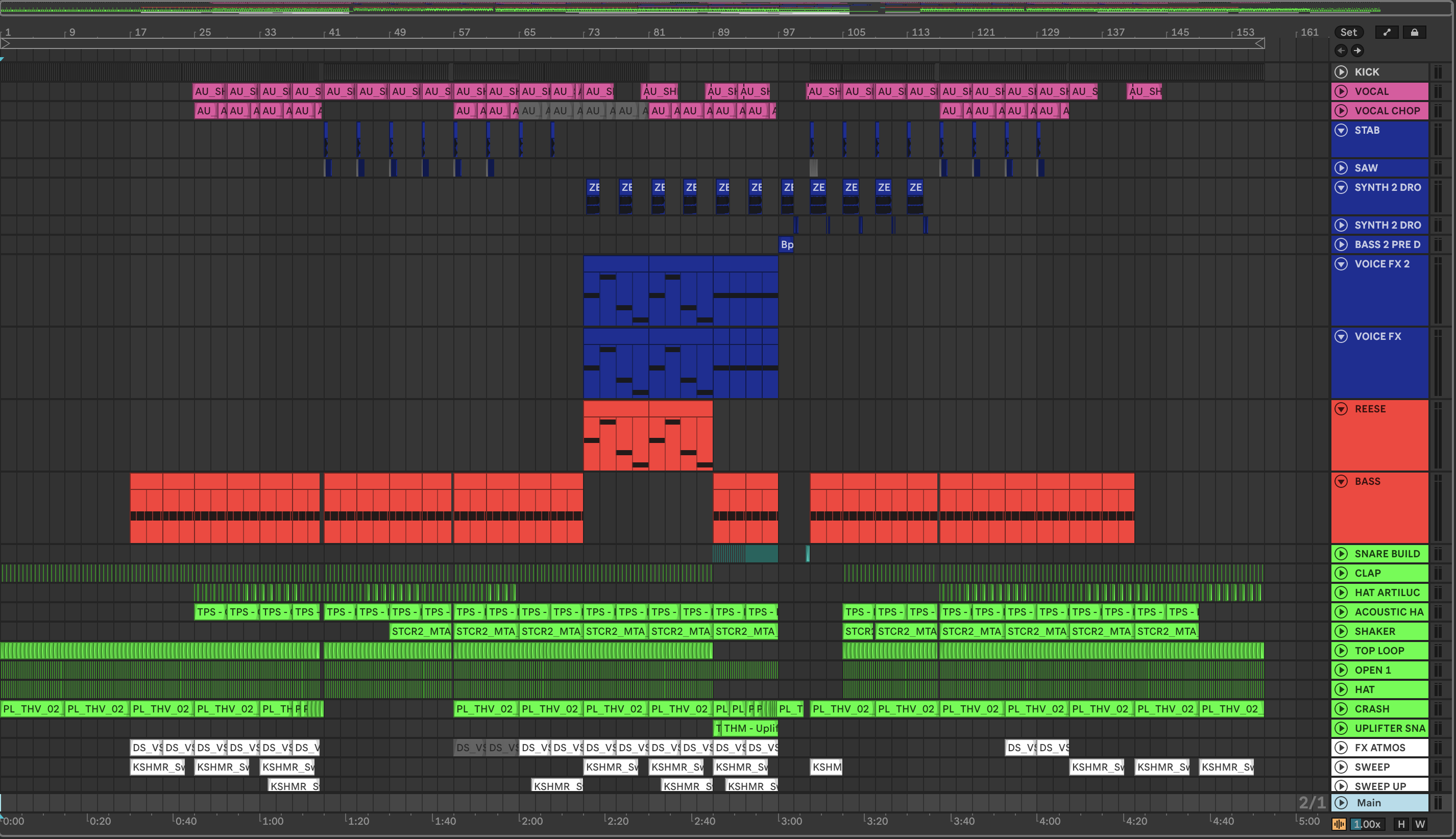Toggle the automation lock icon

click(1414, 32)
